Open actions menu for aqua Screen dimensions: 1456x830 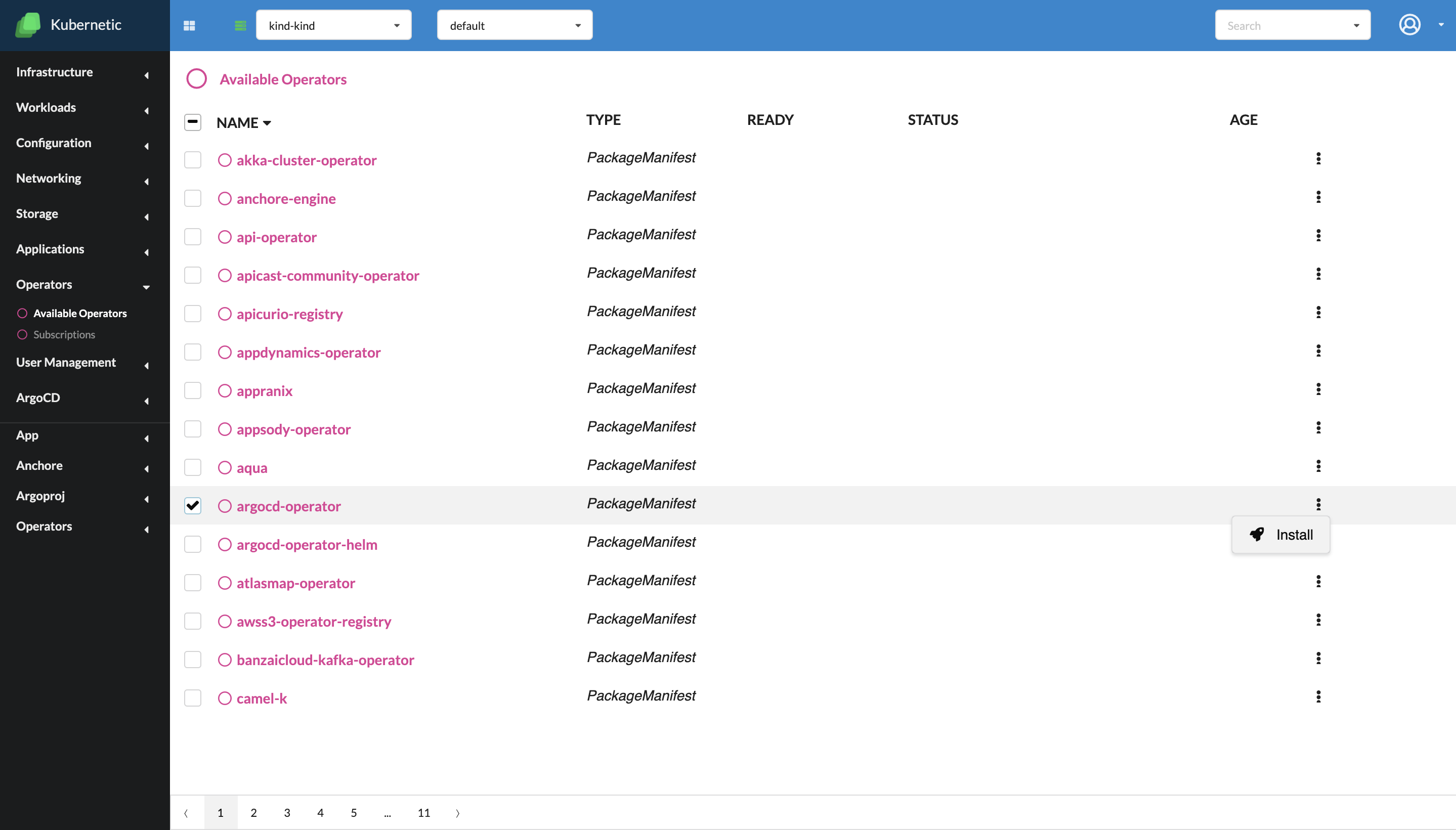pos(1318,466)
